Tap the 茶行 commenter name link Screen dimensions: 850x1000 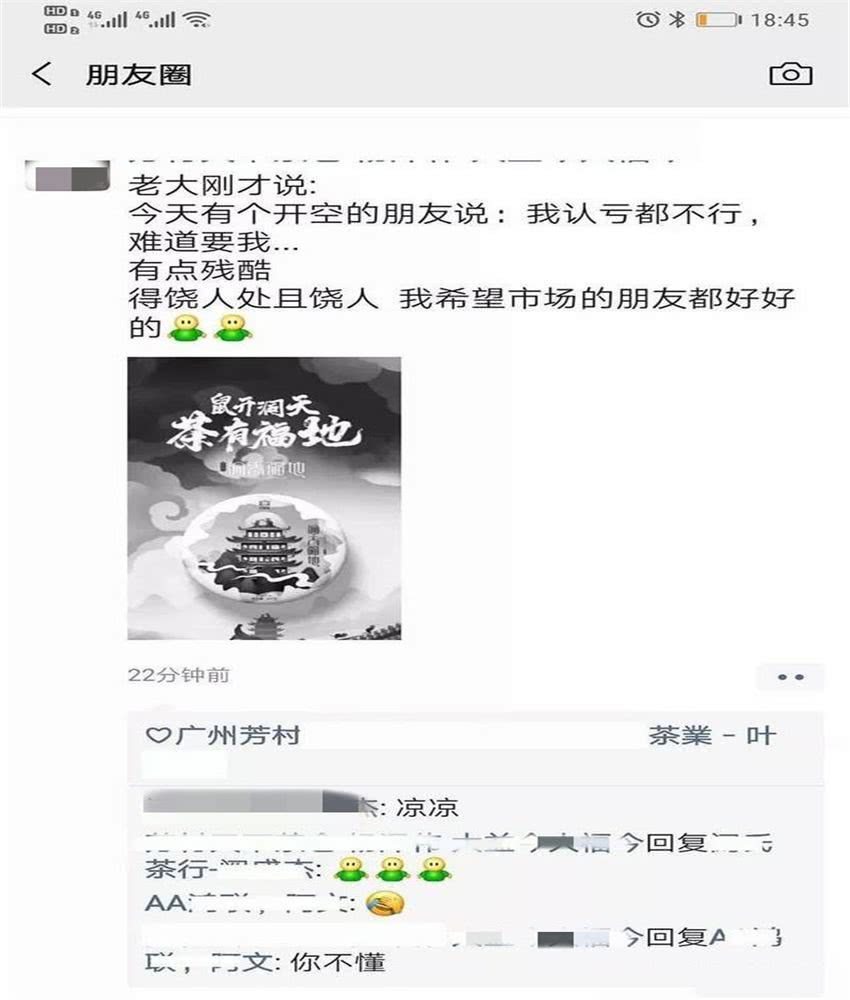click(232, 869)
